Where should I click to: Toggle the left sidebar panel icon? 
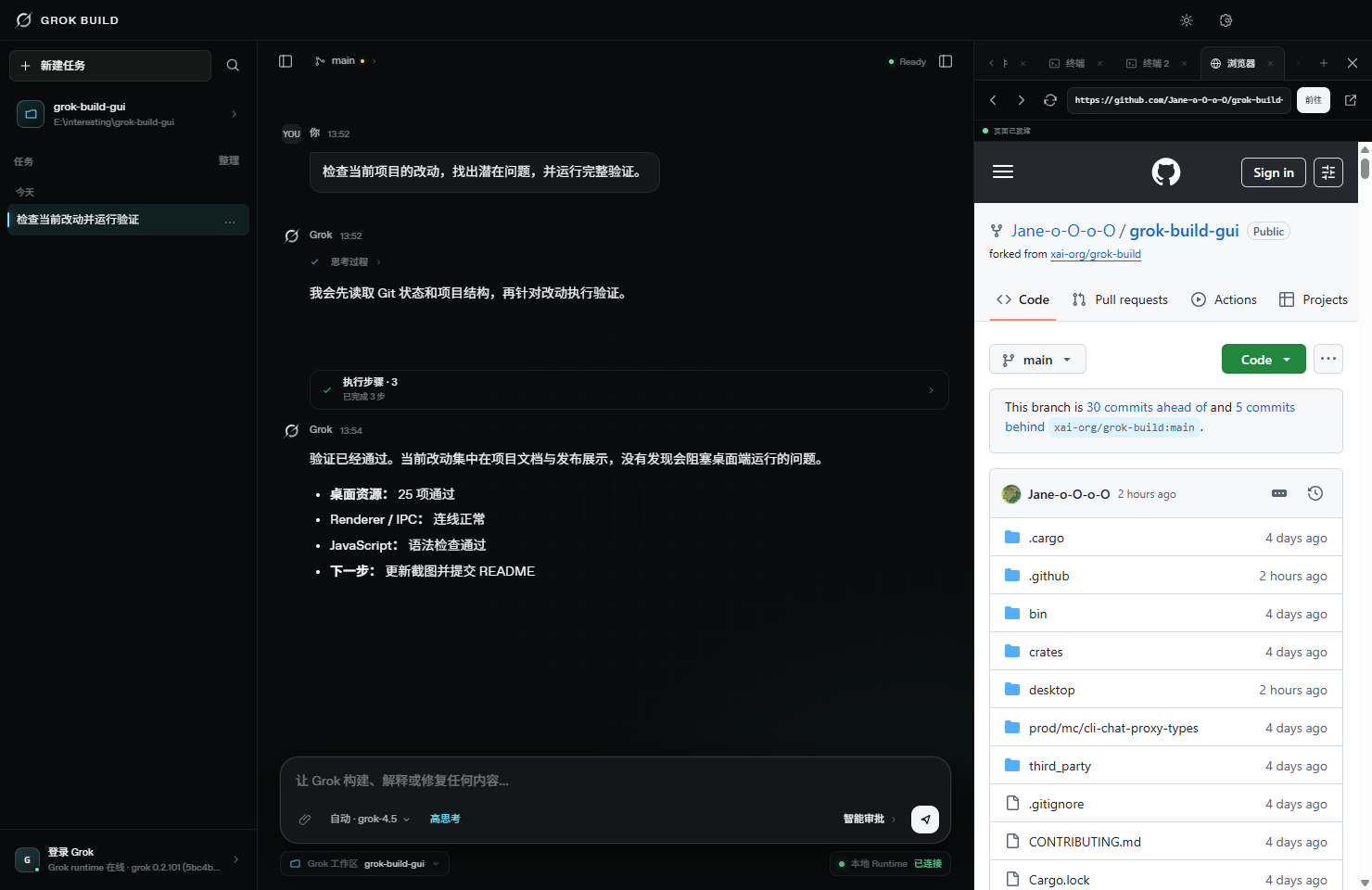click(286, 61)
